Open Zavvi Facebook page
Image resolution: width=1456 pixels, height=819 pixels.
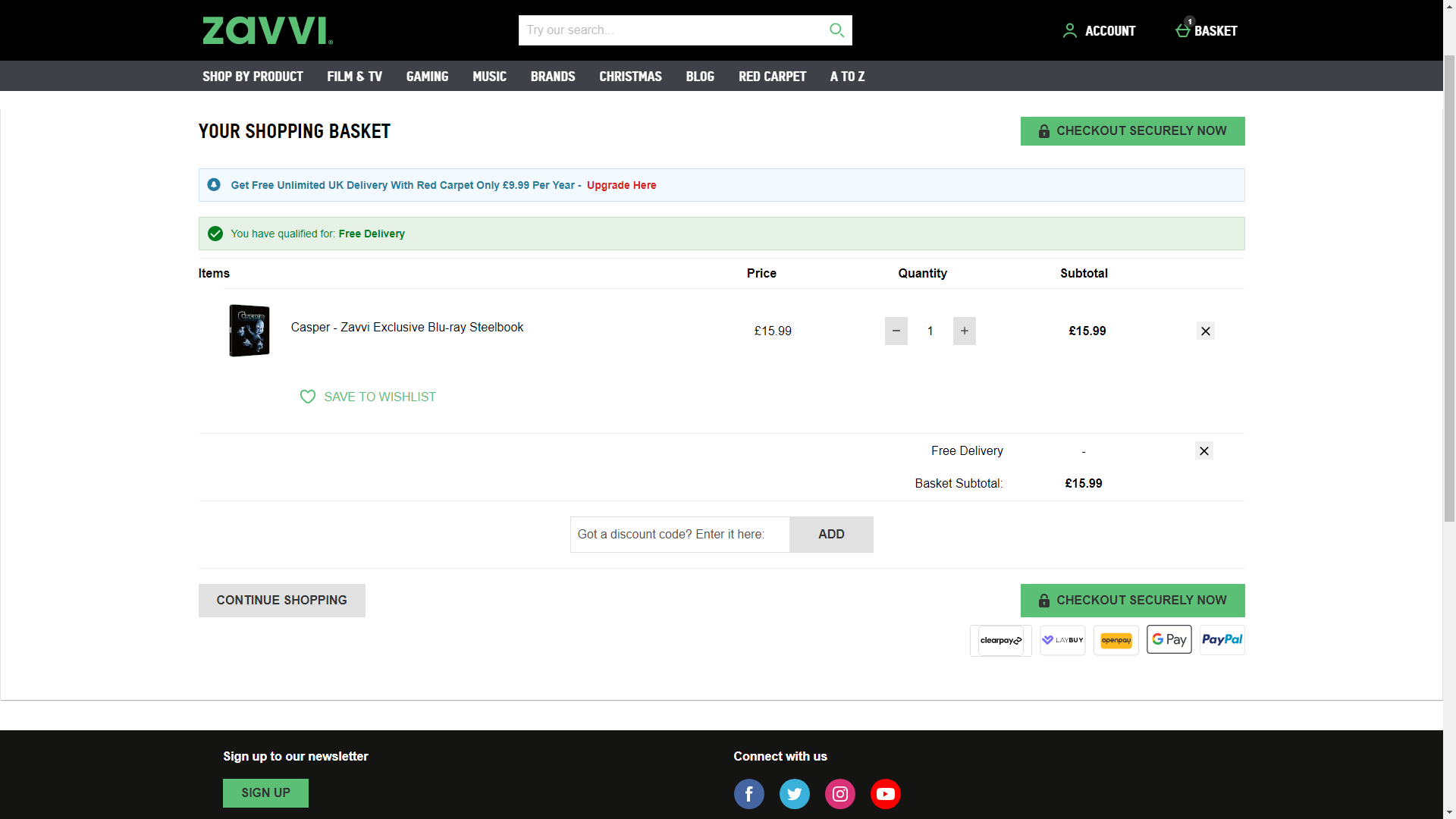point(749,794)
